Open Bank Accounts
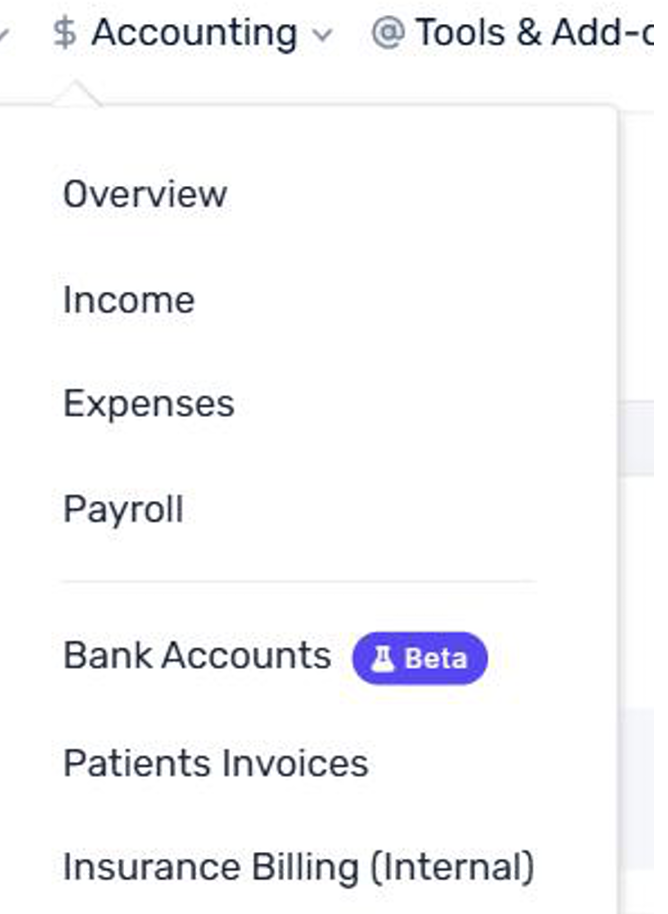 197,656
